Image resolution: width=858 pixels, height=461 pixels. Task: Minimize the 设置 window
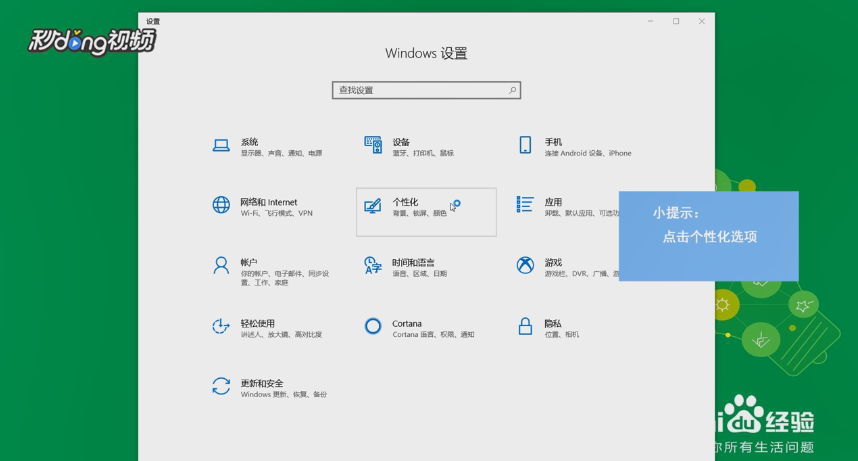(x=651, y=21)
